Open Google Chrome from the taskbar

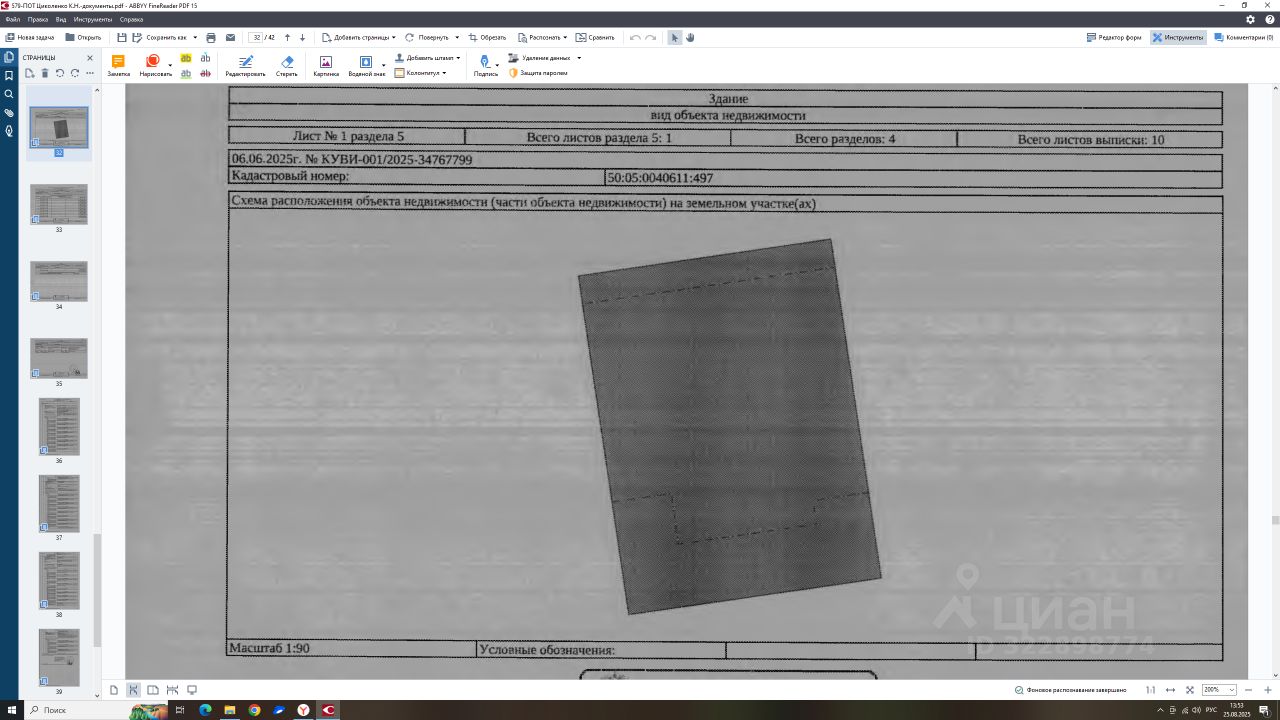255,710
